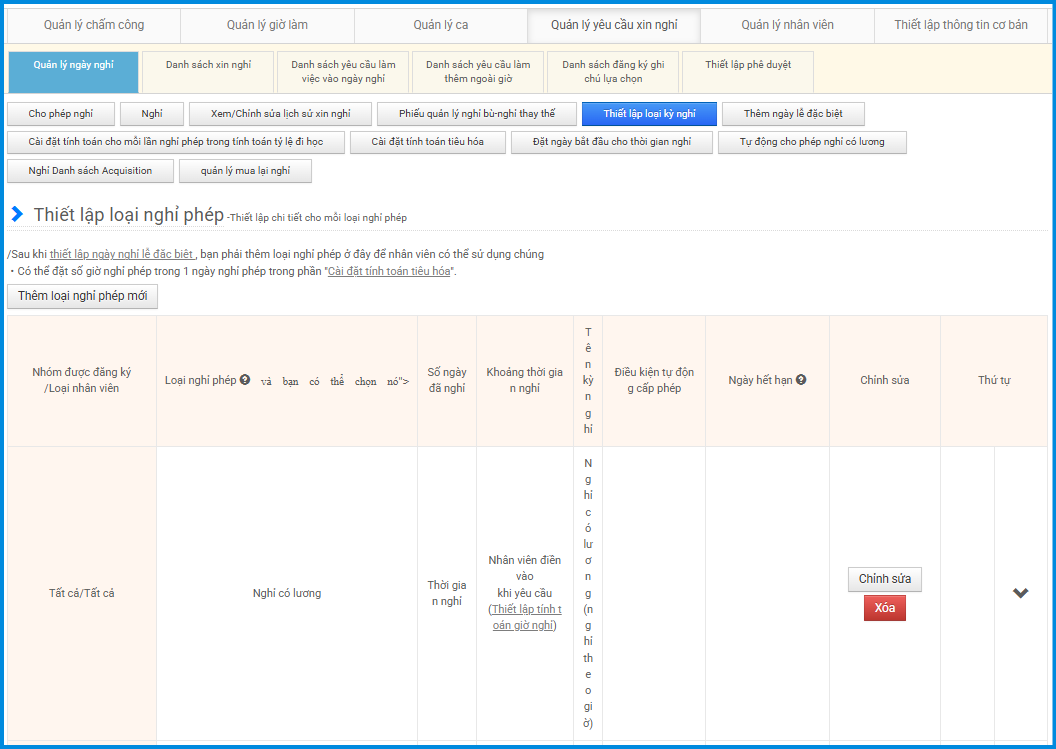Screen dimensions: 1056x749
Task: Open Thêm ngày lễ đặc biệt
Action: click(793, 114)
